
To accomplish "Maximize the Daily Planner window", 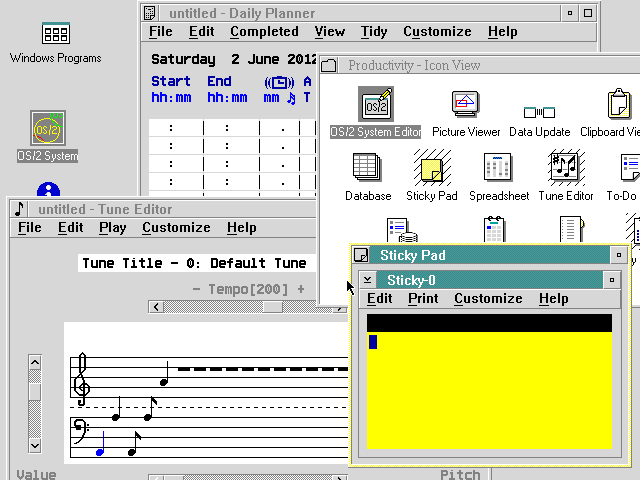I will coord(588,13).
